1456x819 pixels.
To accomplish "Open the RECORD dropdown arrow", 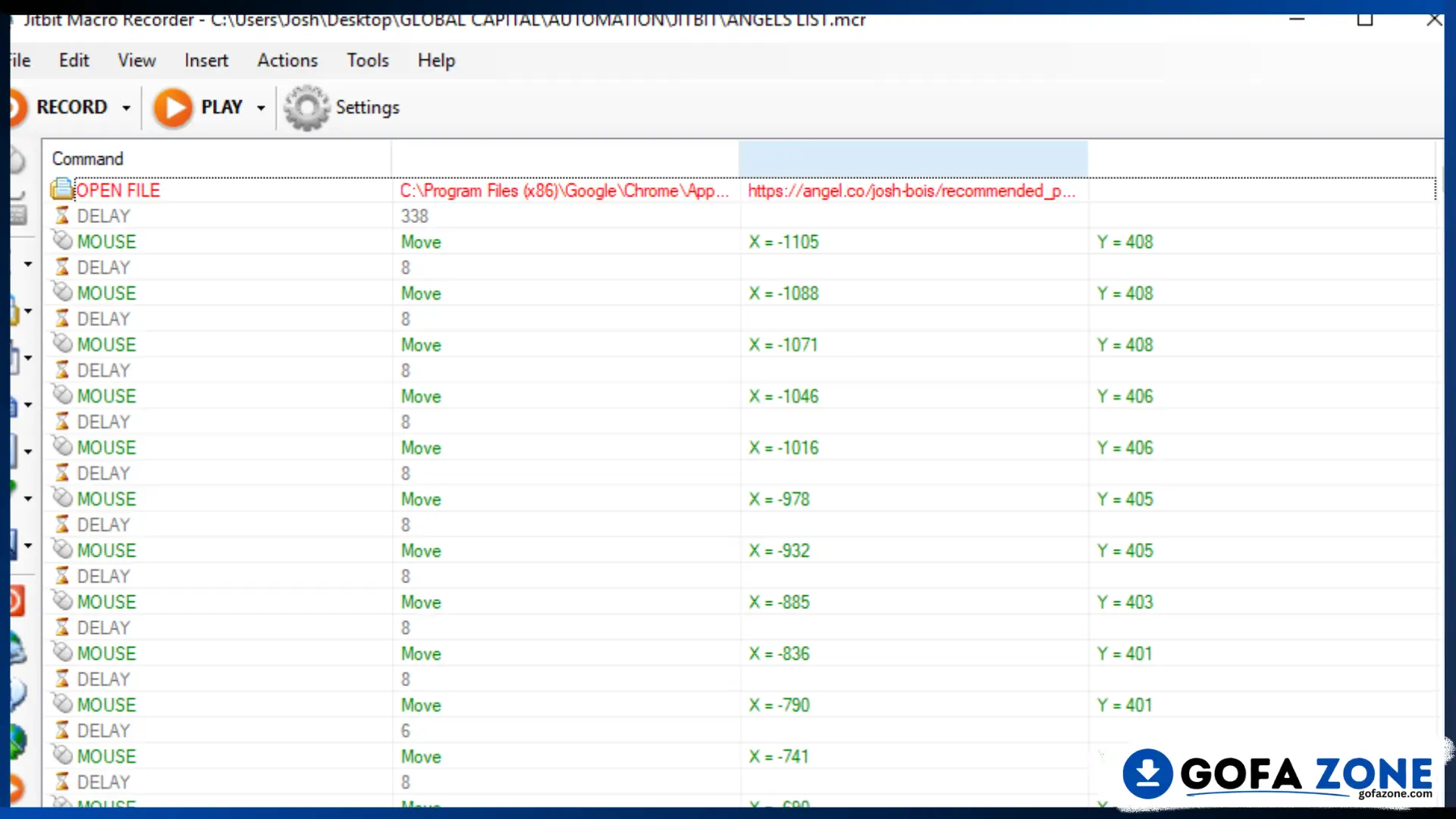I will click(x=127, y=108).
